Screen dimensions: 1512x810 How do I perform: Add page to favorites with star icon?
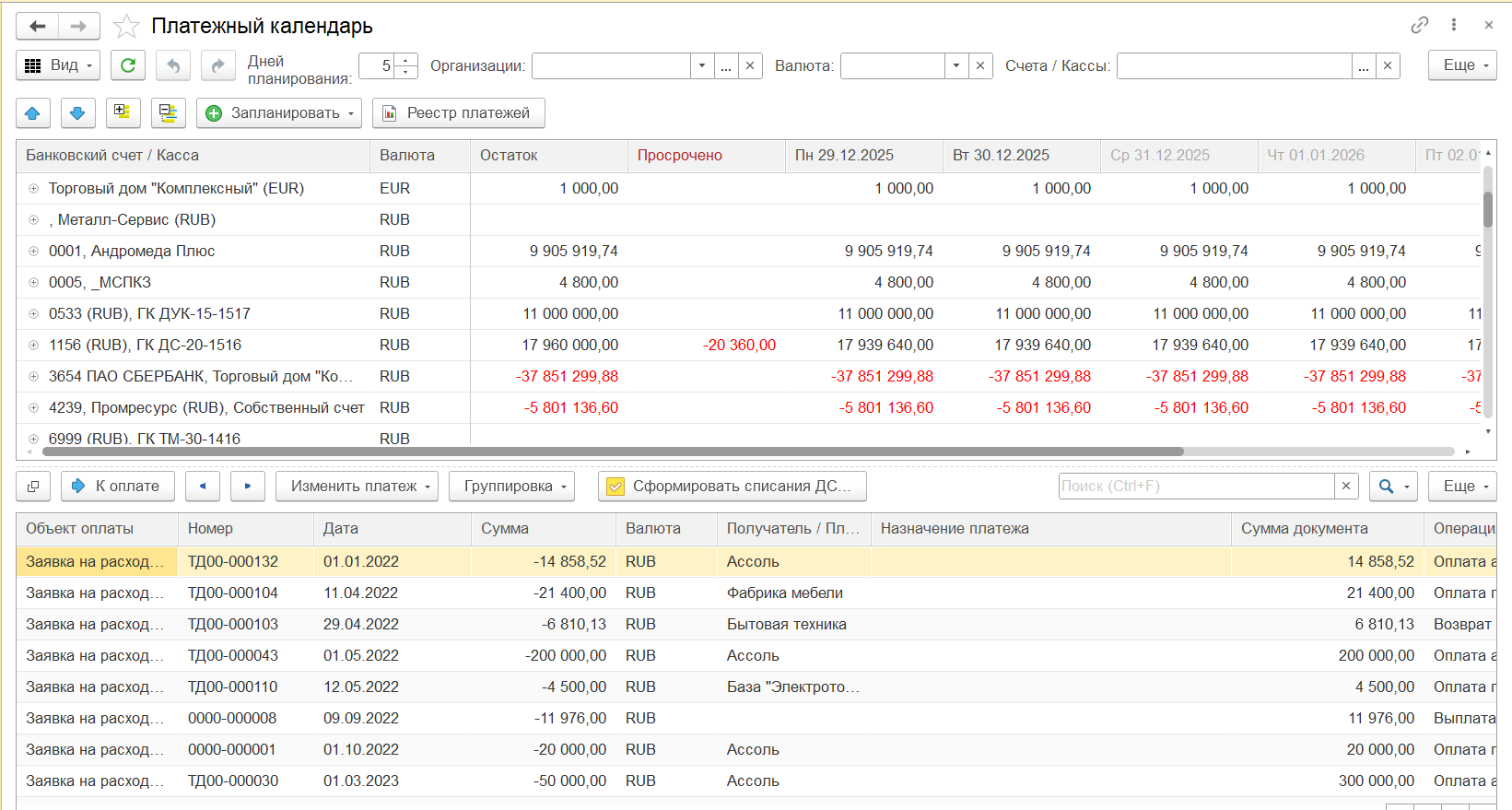point(126,27)
